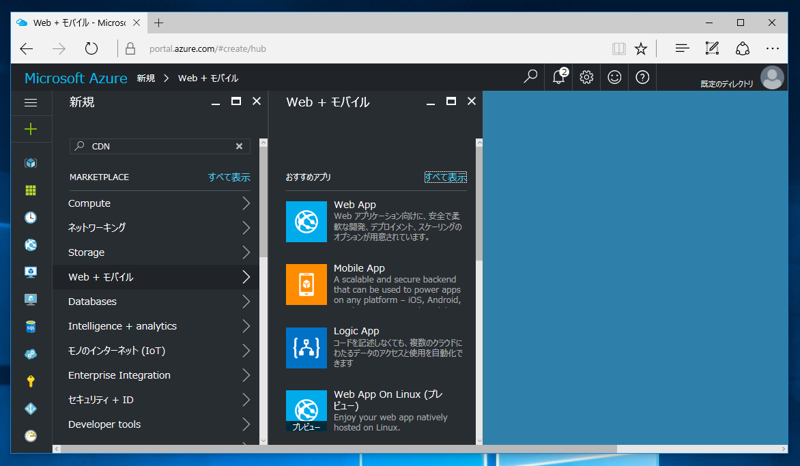Click the Mobile App title text
Screen dimensions: 800x466
coord(359,268)
